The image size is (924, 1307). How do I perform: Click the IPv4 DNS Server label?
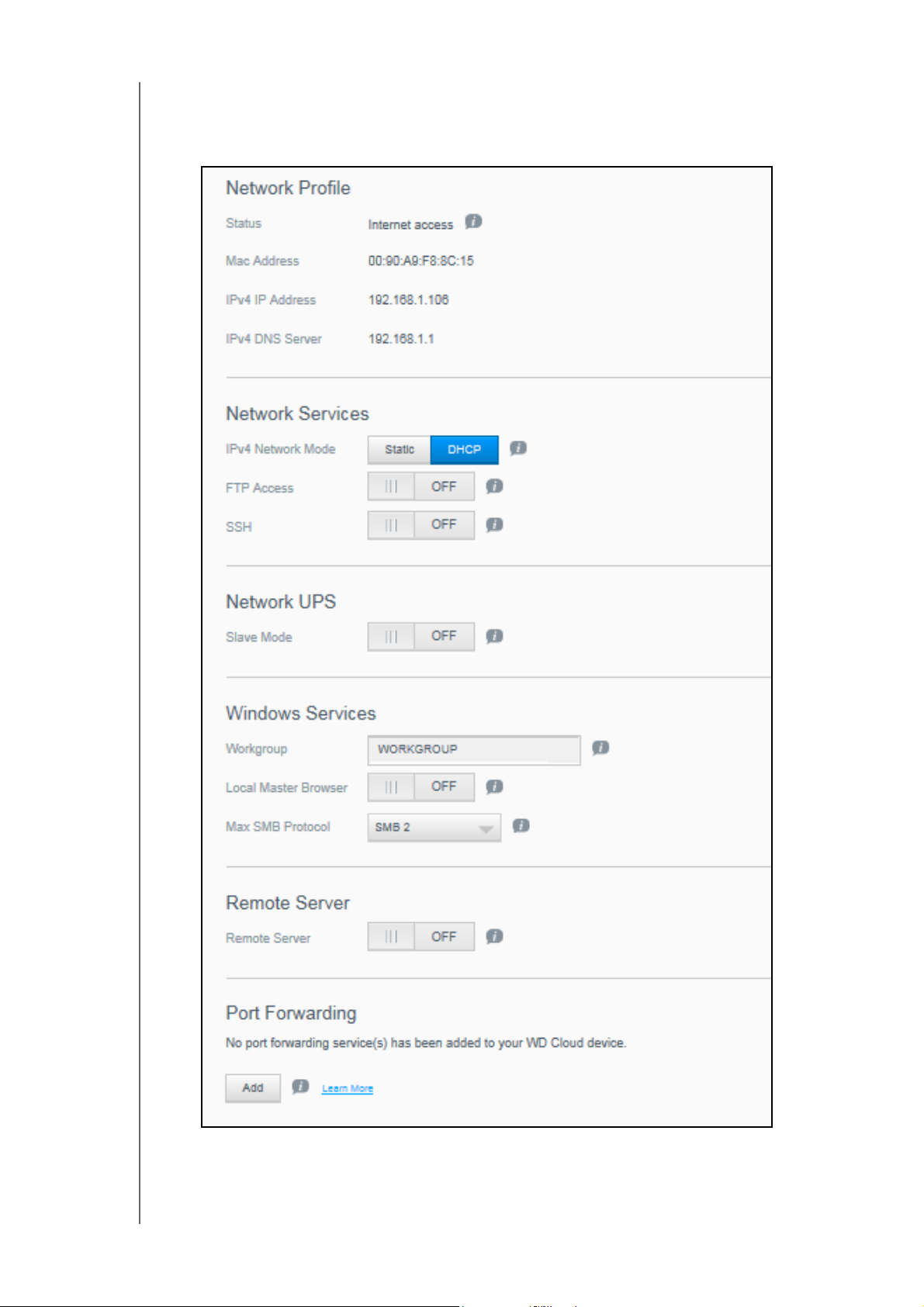click(x=273, y=339)
